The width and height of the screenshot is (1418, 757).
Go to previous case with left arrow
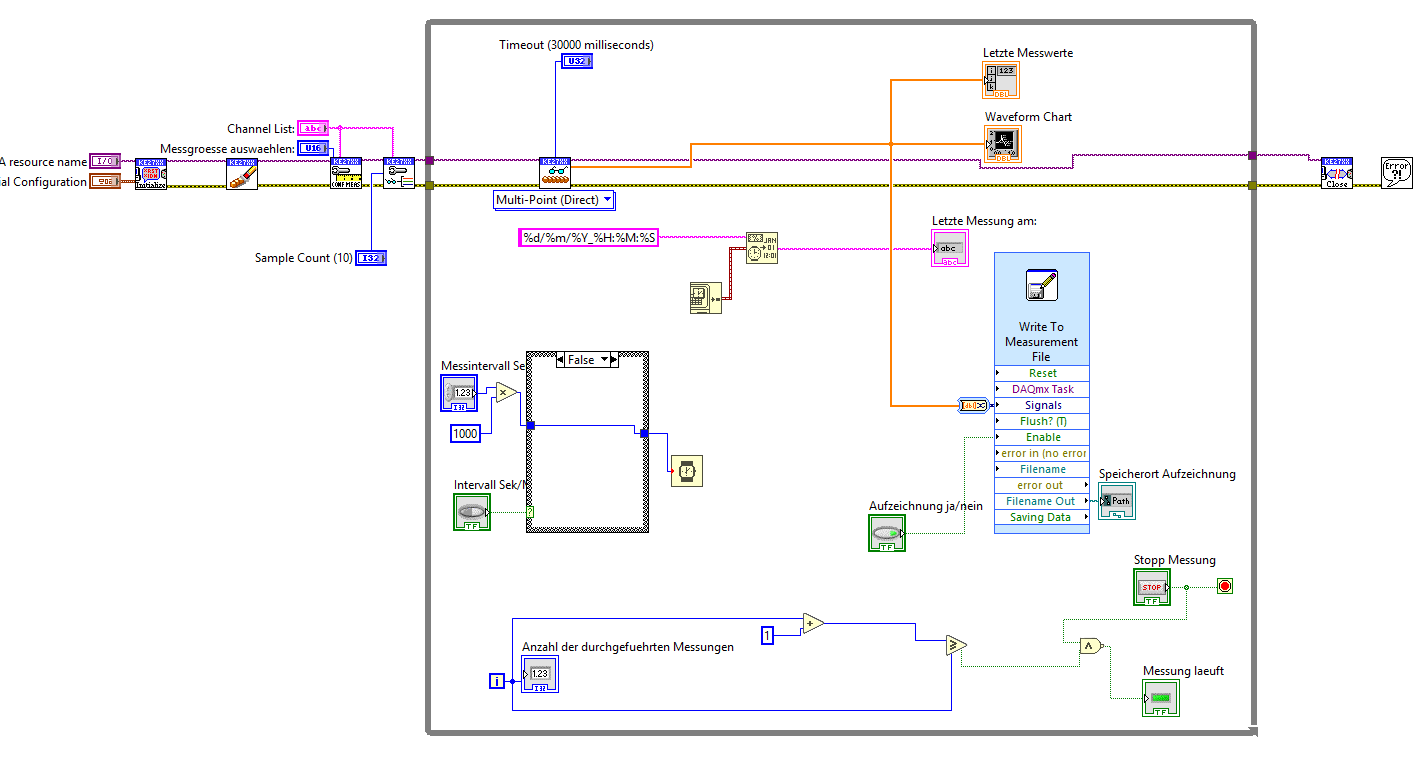coord(561,360)
